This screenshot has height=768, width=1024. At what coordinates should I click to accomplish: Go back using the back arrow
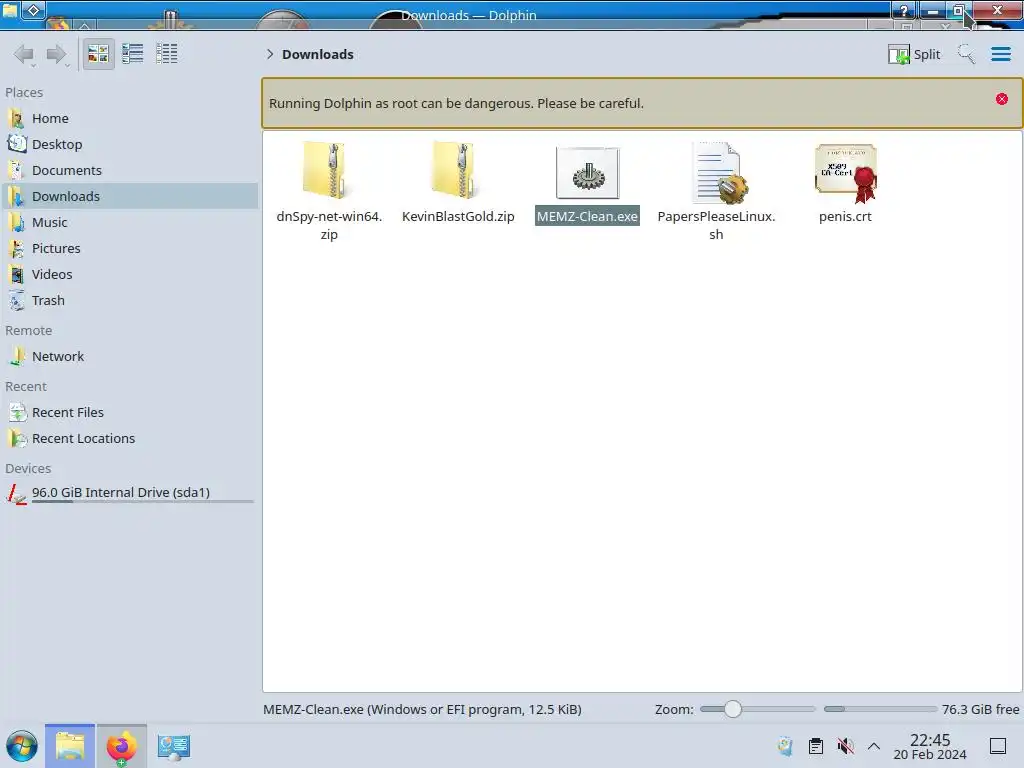(x=24, y=54)
